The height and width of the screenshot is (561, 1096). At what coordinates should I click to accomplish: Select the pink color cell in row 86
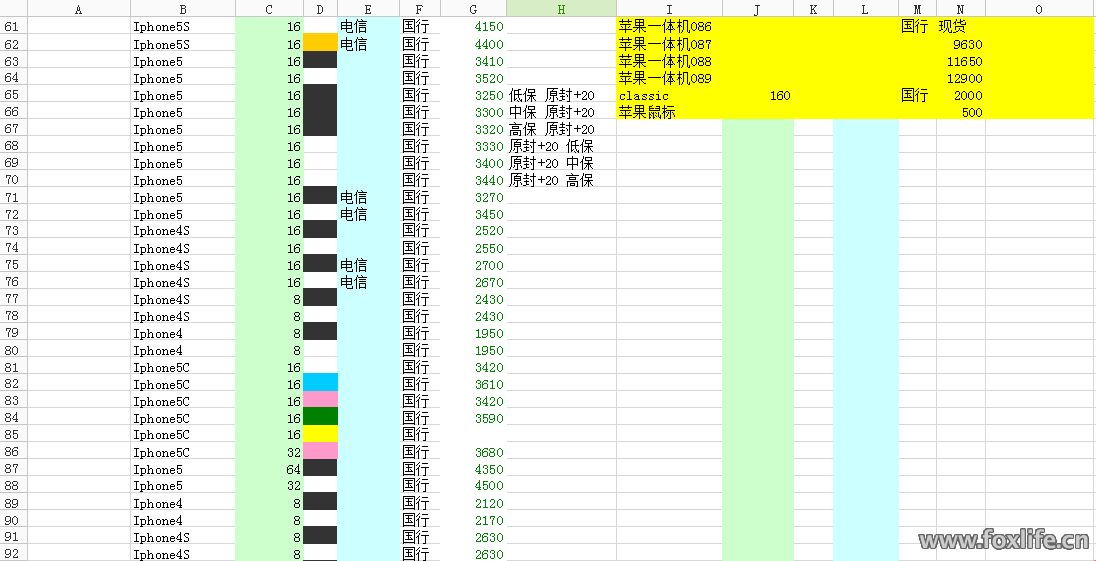(320, 452)
